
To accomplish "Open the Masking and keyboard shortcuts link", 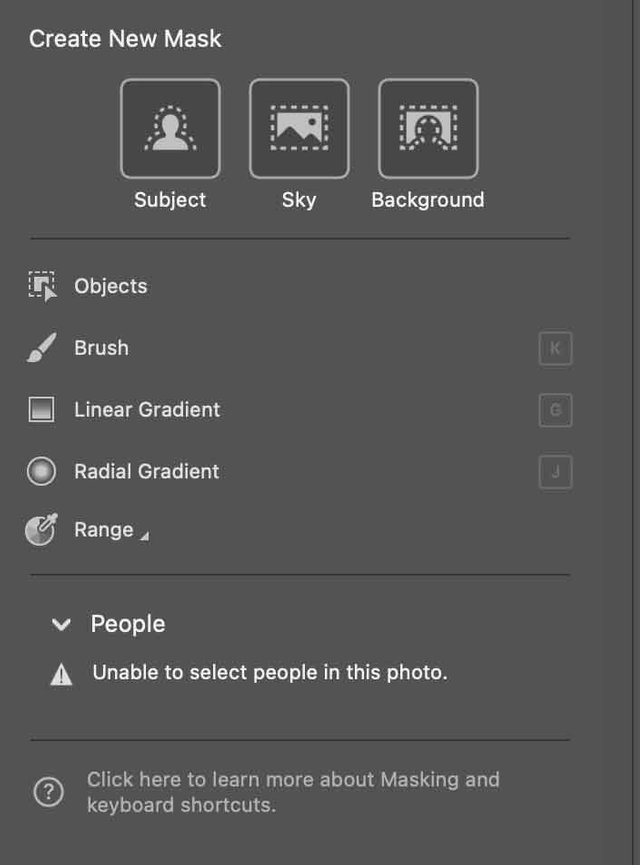I will click(293, 792).
